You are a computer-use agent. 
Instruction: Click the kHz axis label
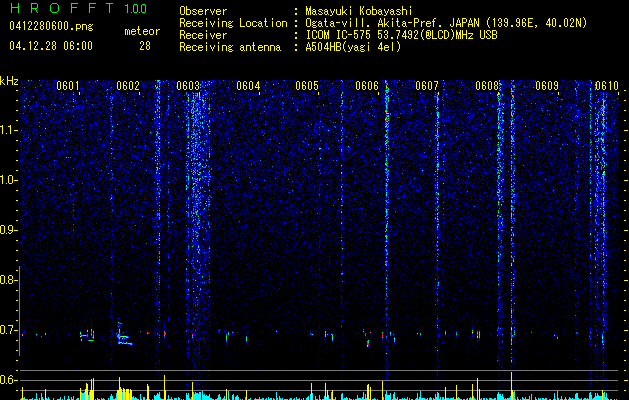pos(9,81)
